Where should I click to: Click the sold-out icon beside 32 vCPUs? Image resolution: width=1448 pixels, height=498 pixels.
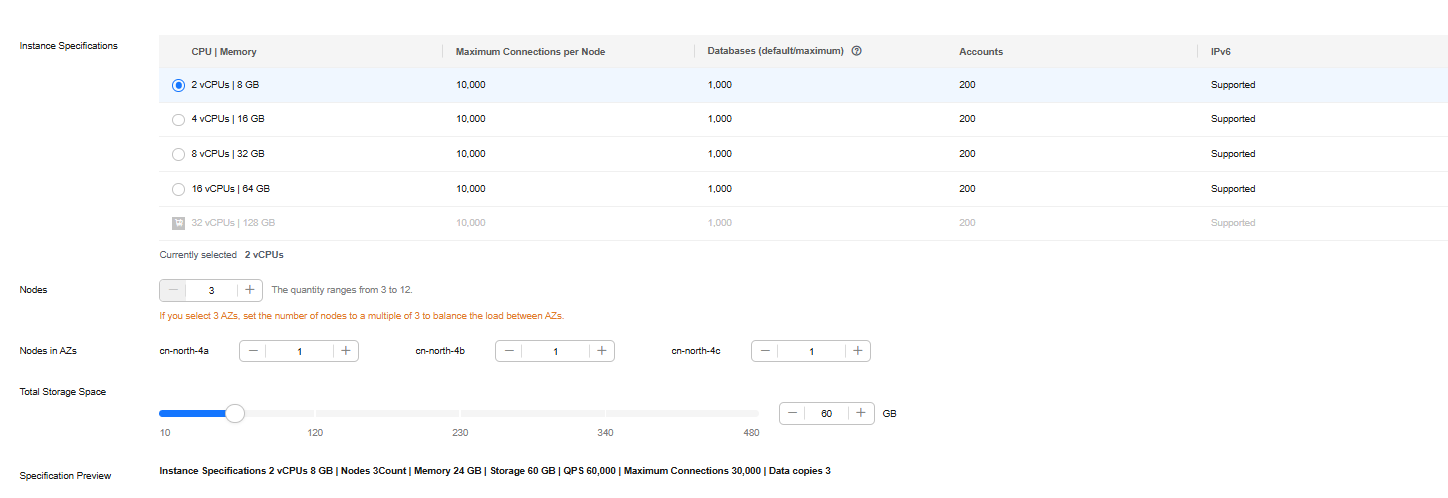[x=178, y=223]
